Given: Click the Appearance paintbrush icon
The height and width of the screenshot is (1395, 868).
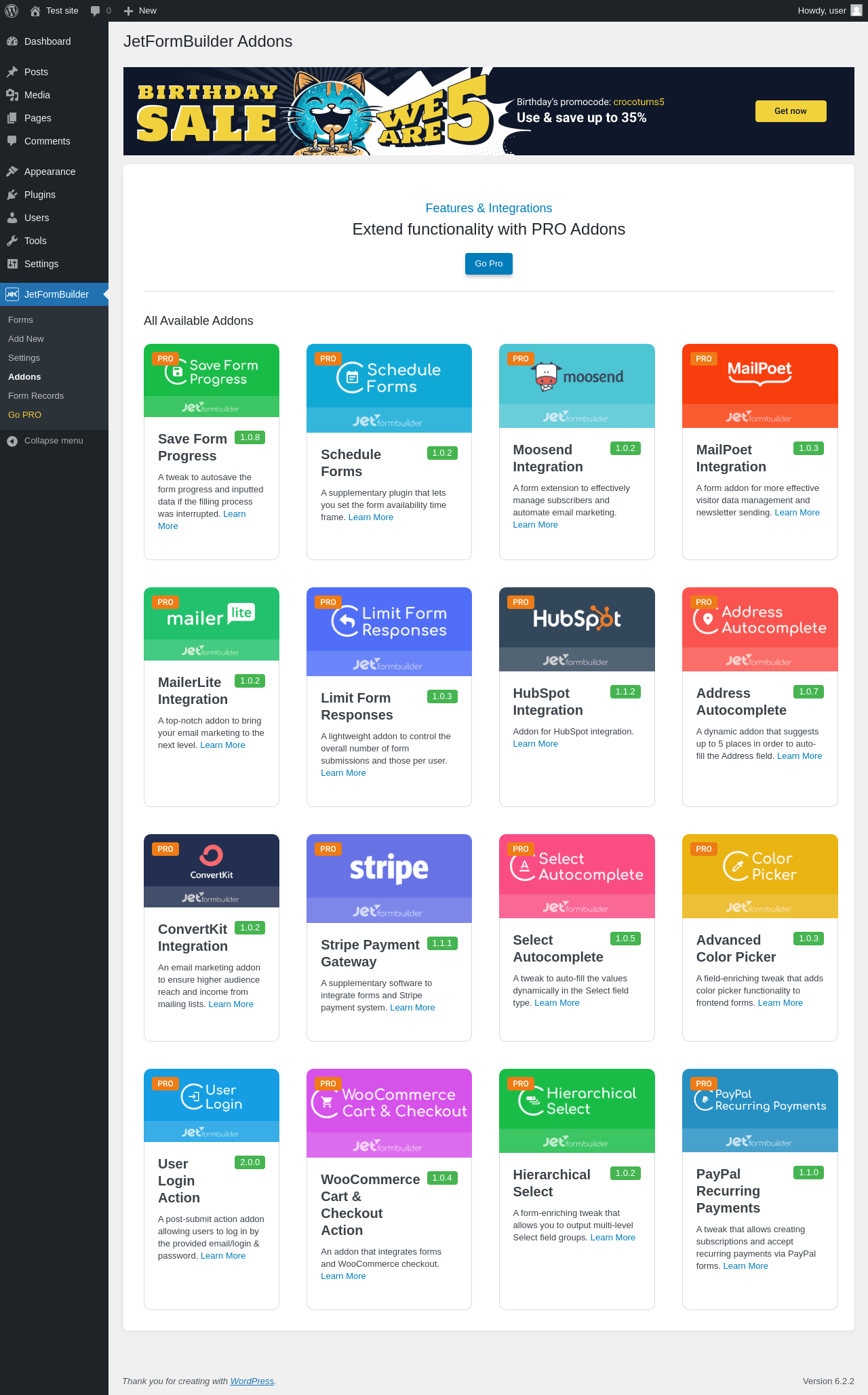Looking at the screenshot, I should pyautogui.click(x=12, y=172).
